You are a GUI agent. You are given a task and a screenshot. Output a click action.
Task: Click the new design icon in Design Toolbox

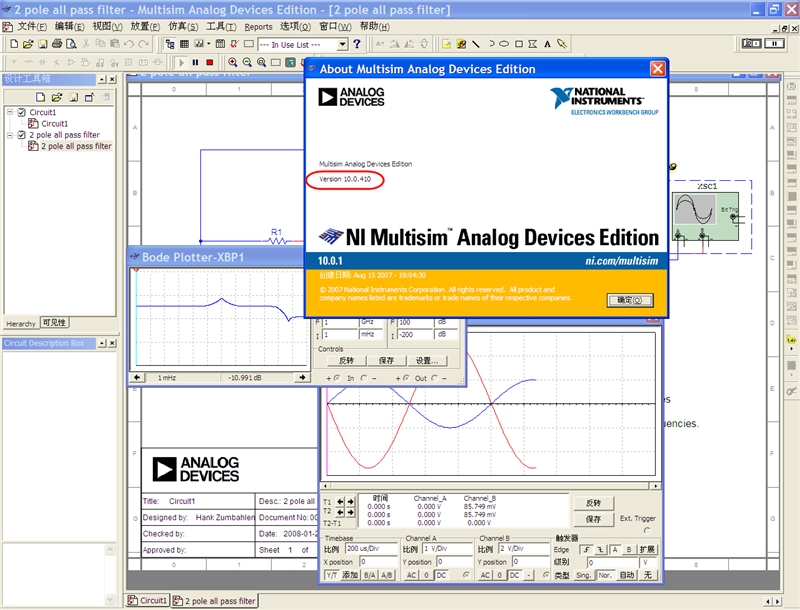[40, 97]
